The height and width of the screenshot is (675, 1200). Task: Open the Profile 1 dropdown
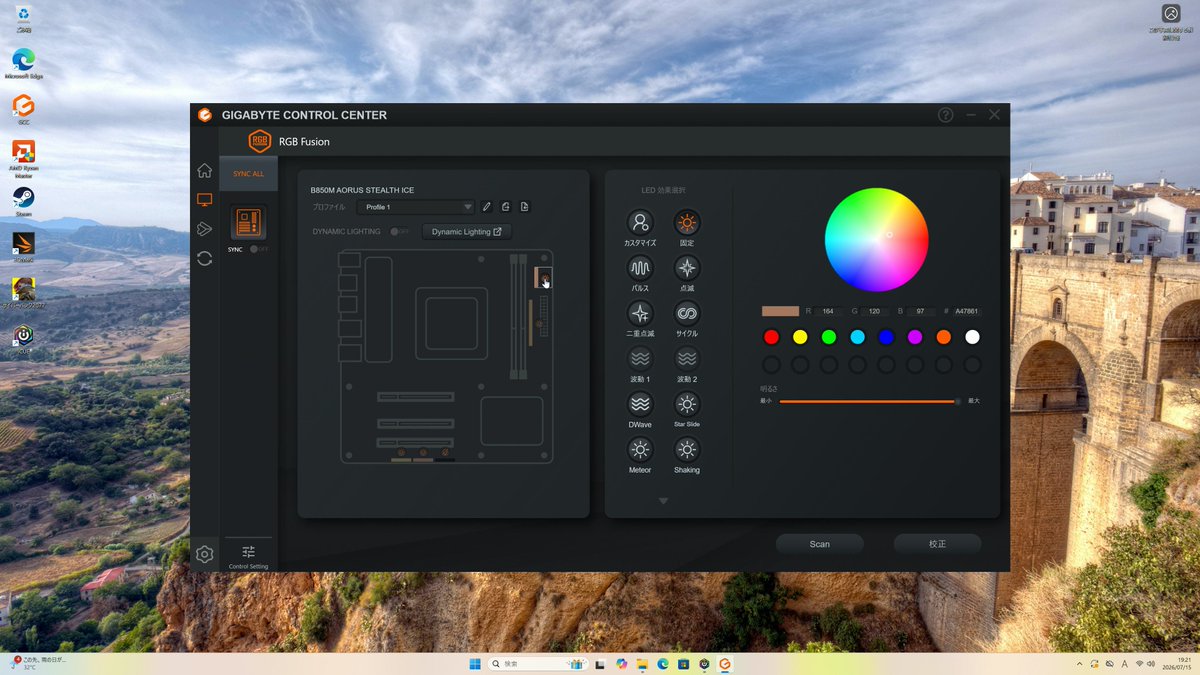(x=415, y=207)
